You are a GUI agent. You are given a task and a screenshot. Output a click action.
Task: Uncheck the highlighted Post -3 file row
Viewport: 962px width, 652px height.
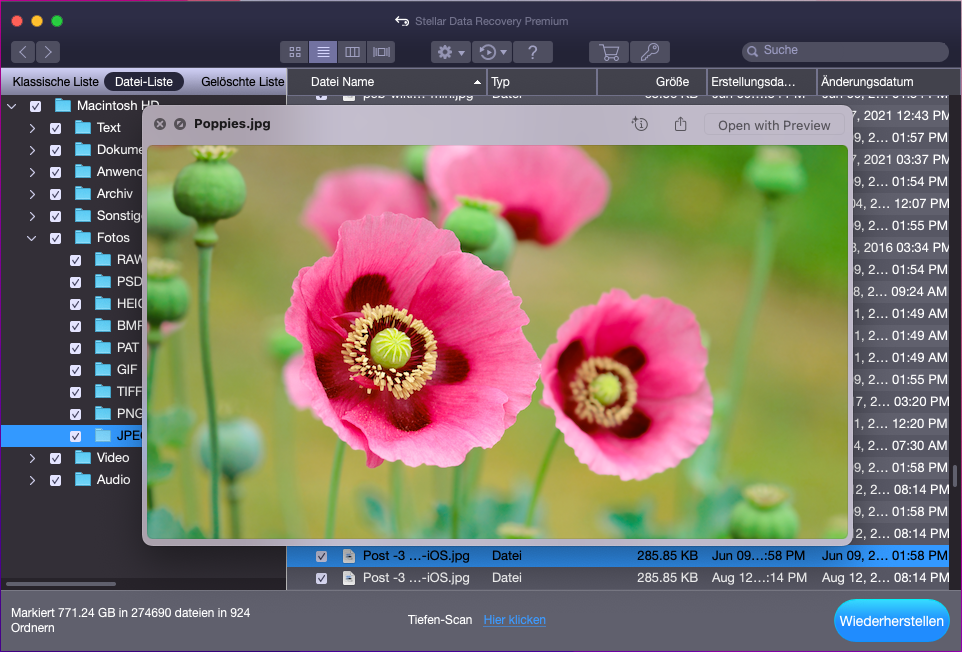pos(321,556)
